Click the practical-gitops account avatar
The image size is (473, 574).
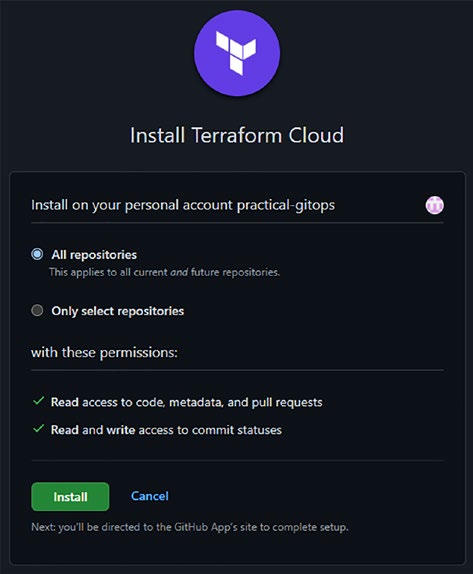(x=435, y=205)
